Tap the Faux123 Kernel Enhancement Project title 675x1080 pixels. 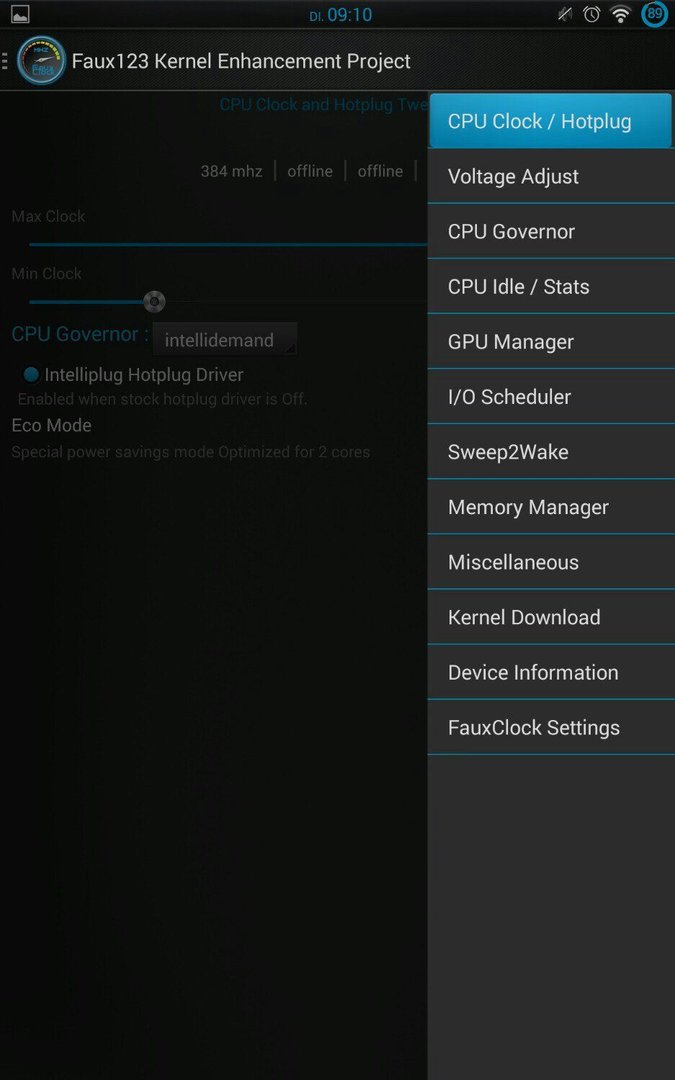coord(241,61)
